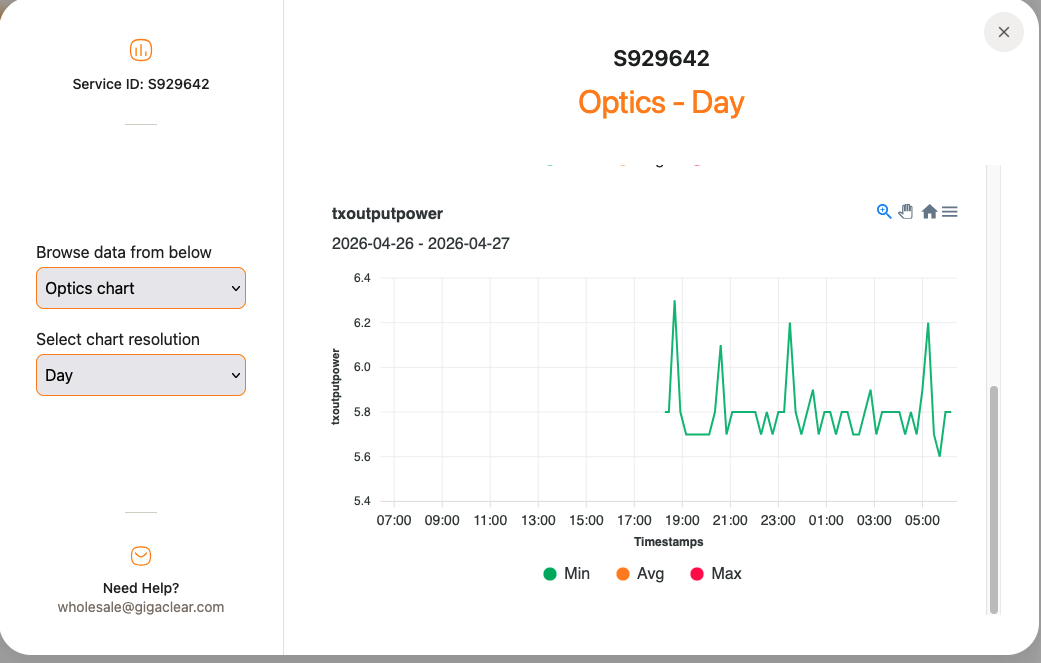Screen dimensions: 1041x663
Task: Reset chart zoom with home icon
Action: coord(929,212)
